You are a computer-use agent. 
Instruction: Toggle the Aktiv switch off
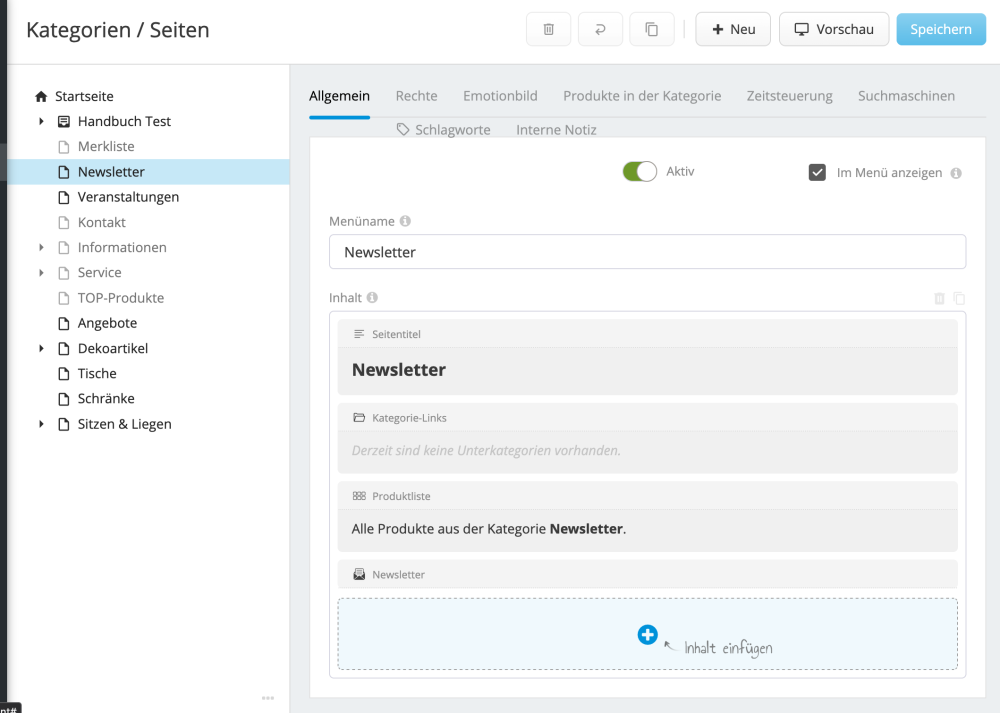638,171
